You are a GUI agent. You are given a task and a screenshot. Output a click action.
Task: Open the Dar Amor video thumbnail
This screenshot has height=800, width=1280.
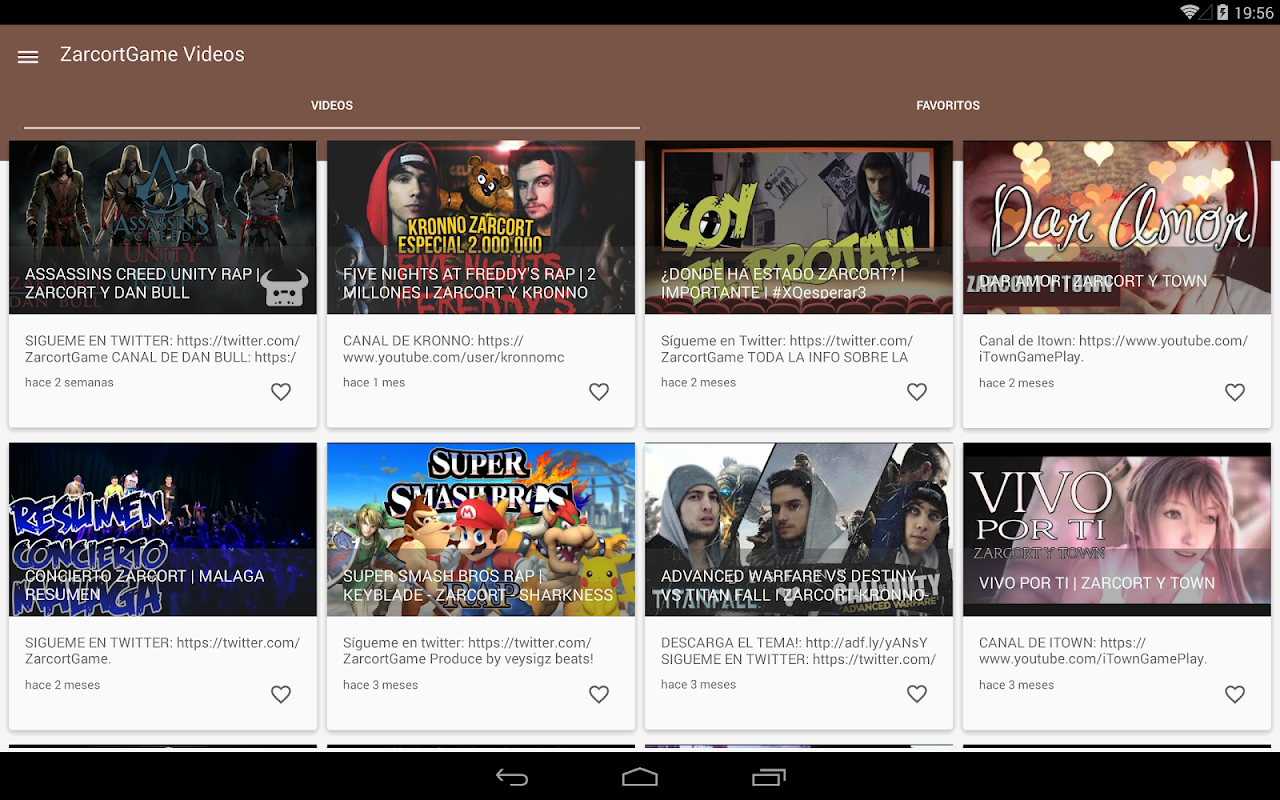coord(1117,227)
